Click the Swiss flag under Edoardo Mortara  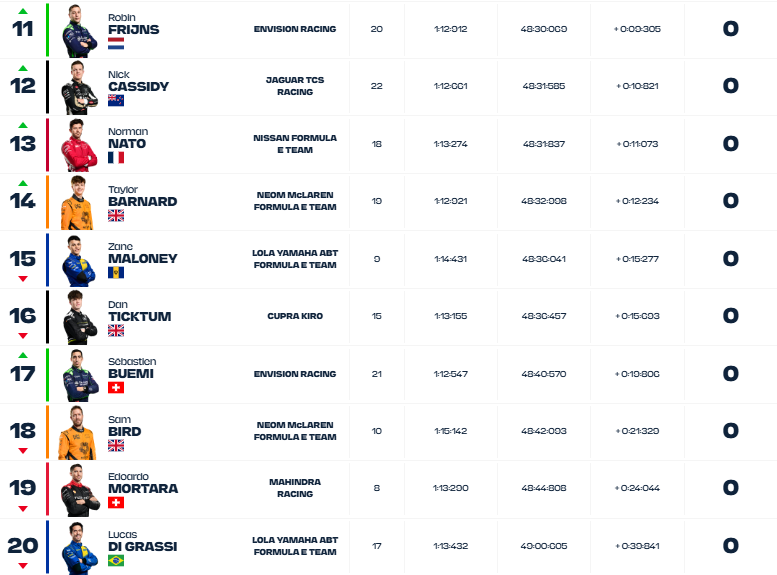click(x=116, y=503)
